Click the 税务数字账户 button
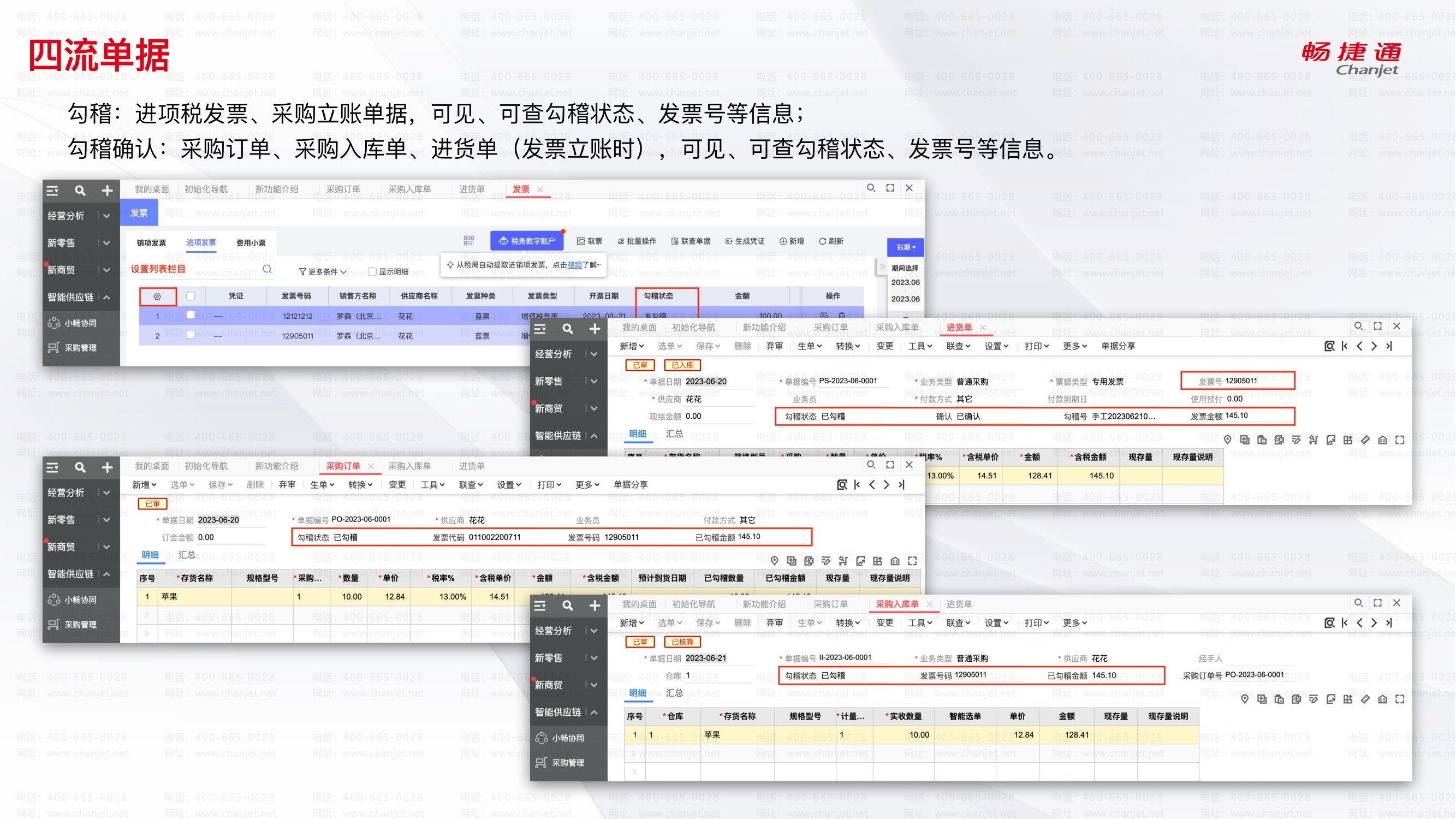This screenshot has height=819, width=1456. tap(527, 241)
